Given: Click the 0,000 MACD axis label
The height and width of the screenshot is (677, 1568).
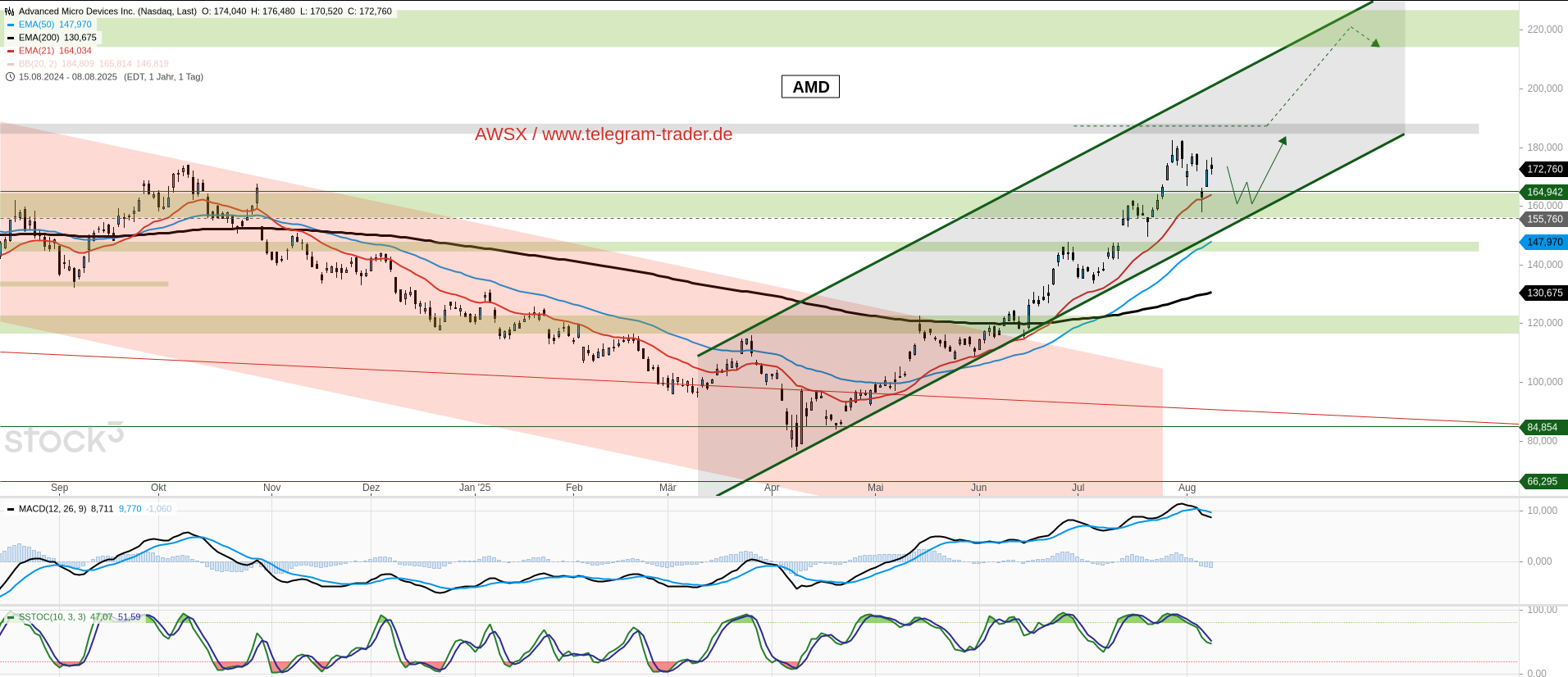Looking at the screenshot, I should point(1539,561).
